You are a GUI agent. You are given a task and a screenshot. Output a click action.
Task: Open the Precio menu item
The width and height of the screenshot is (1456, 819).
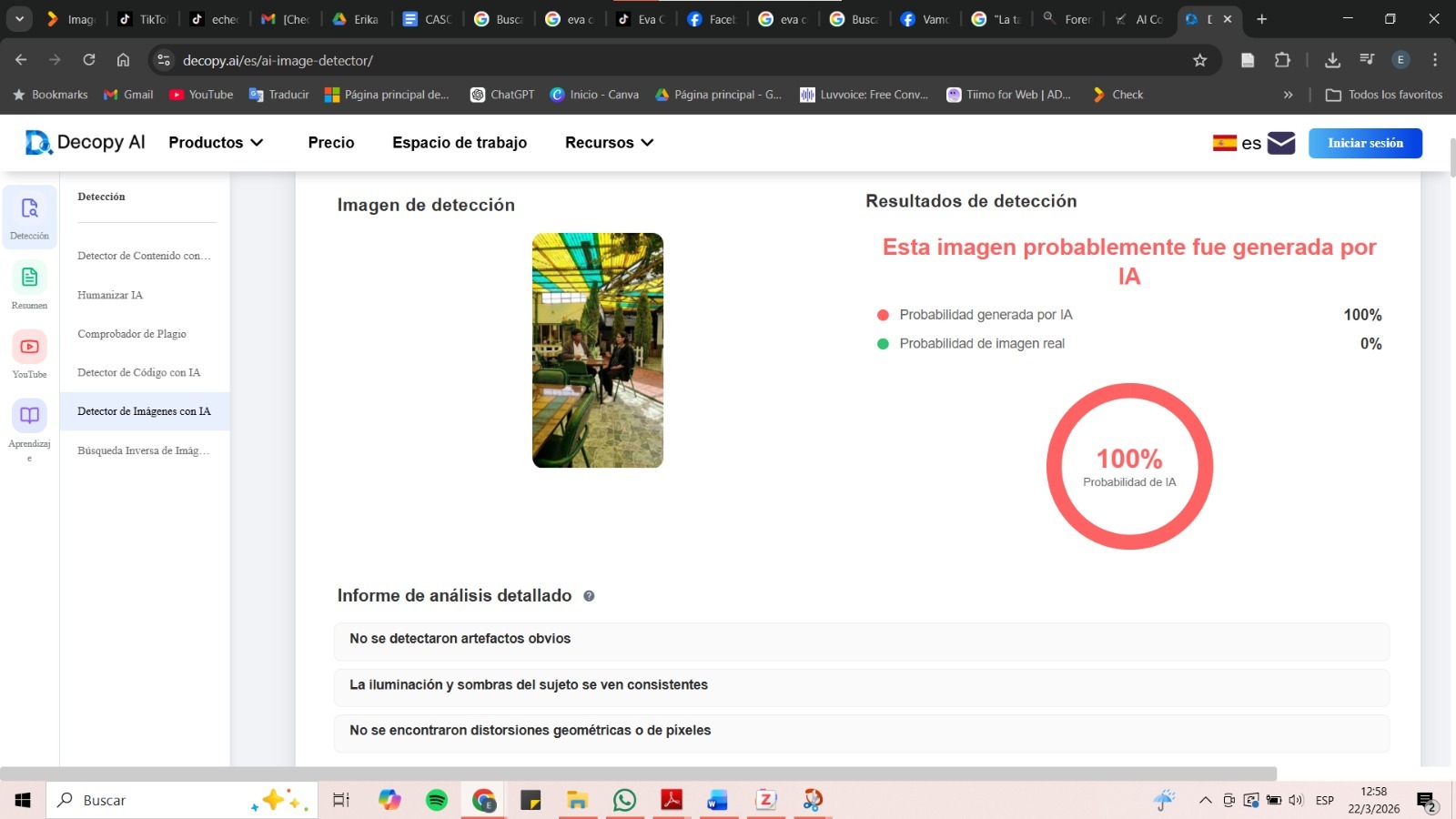coord(331,143)
